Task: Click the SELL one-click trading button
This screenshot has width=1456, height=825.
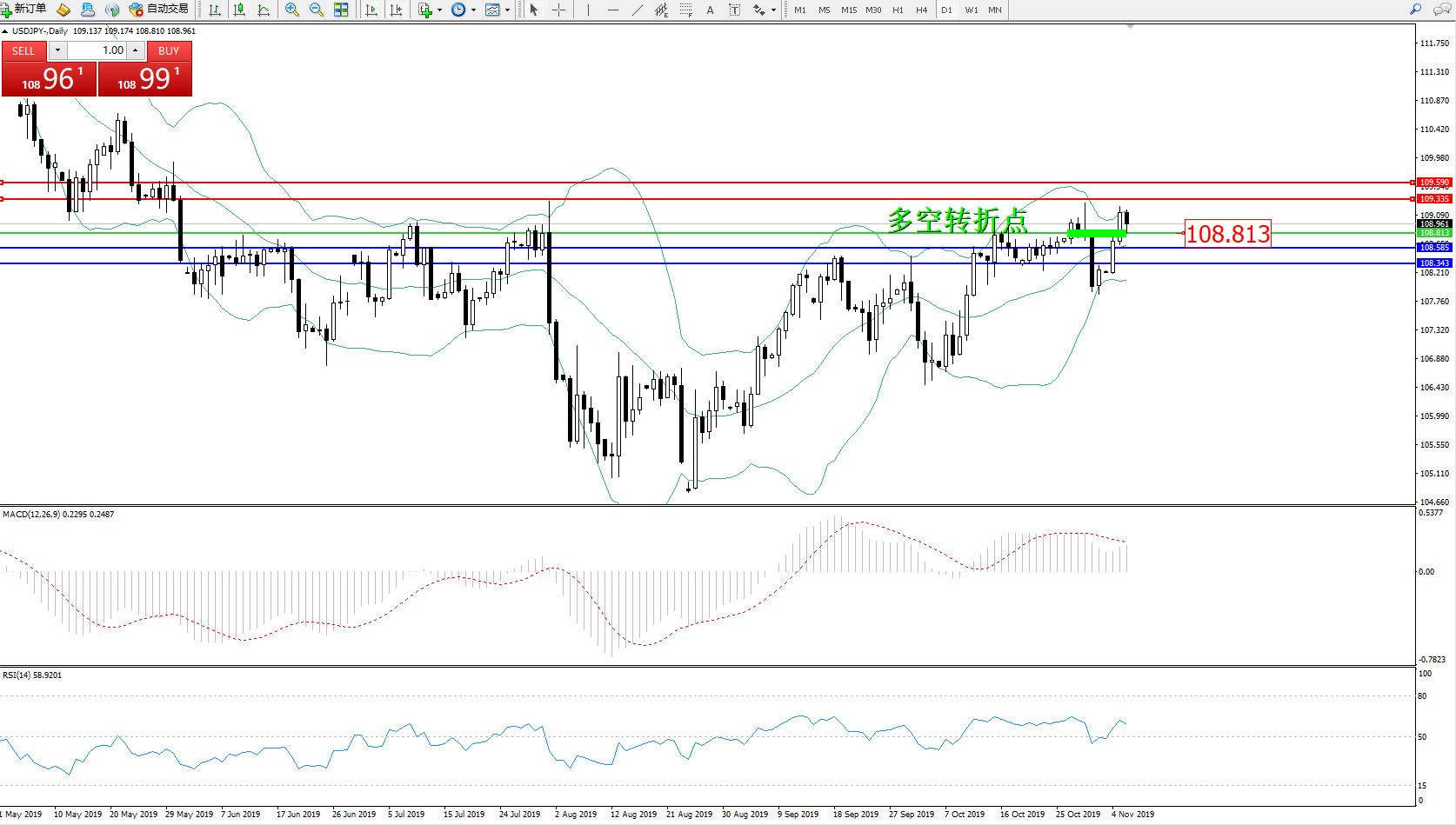Action: pyautogui.click(x=23, y=51)
